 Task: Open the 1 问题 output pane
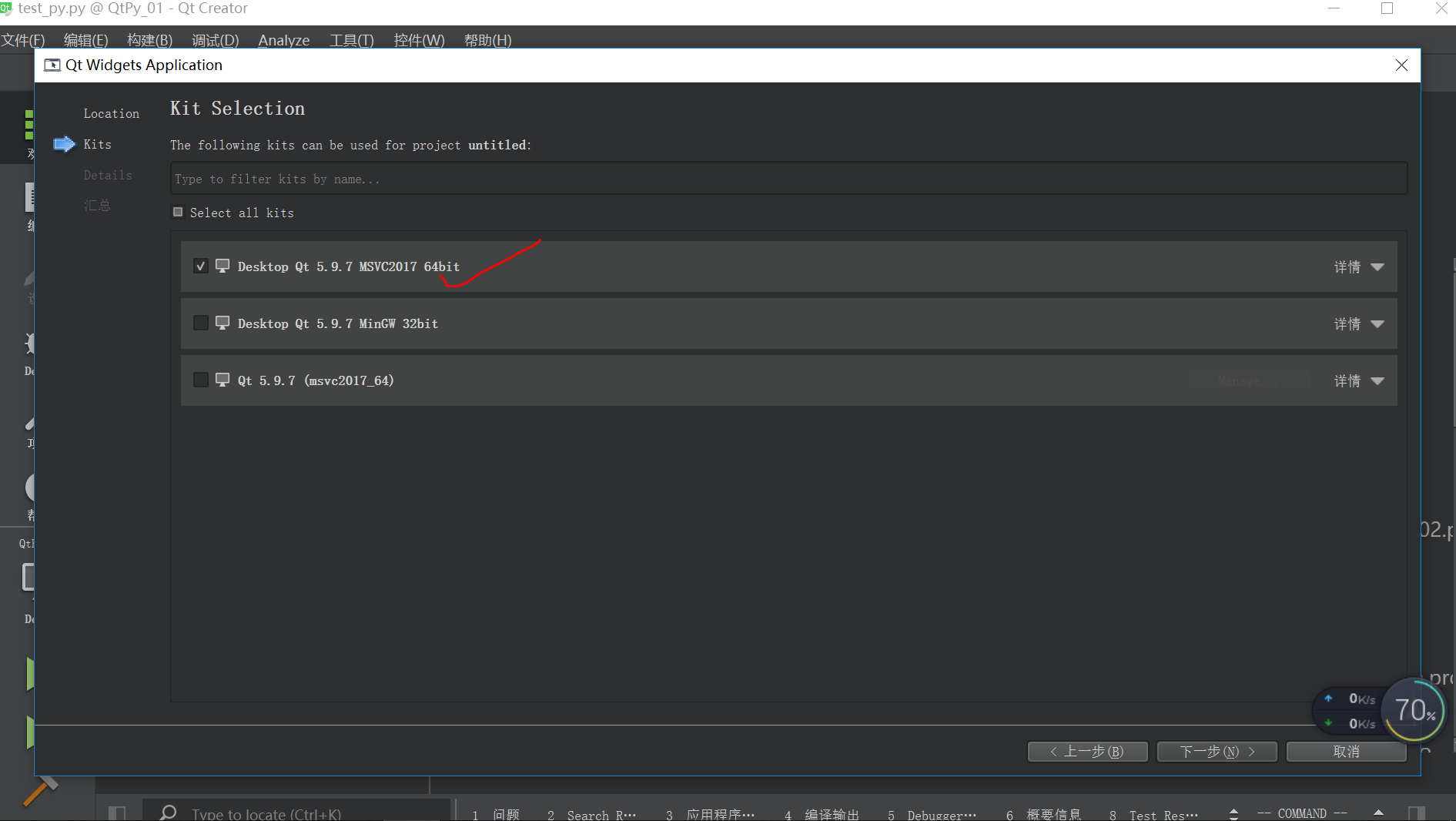pos(496,814)
